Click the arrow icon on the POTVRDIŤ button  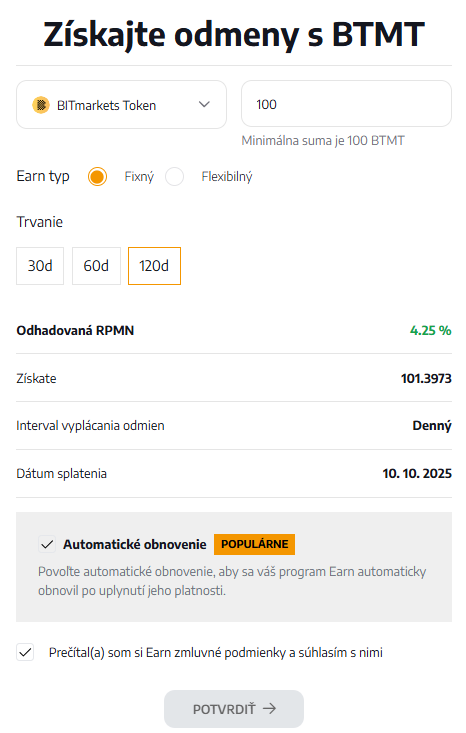tap(269, 709)
